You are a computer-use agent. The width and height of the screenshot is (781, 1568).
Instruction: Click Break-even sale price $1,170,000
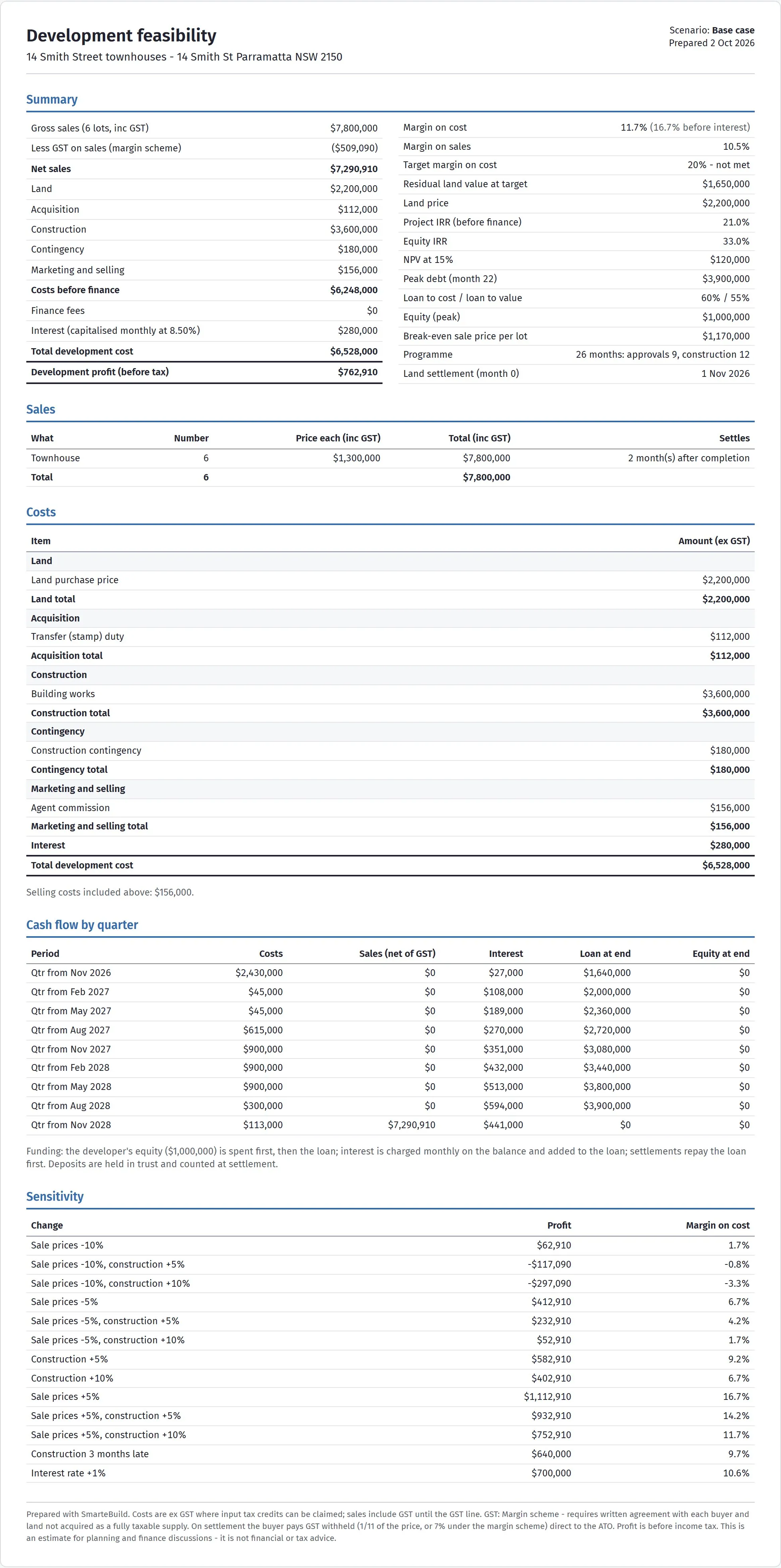[x=726, y=336]
